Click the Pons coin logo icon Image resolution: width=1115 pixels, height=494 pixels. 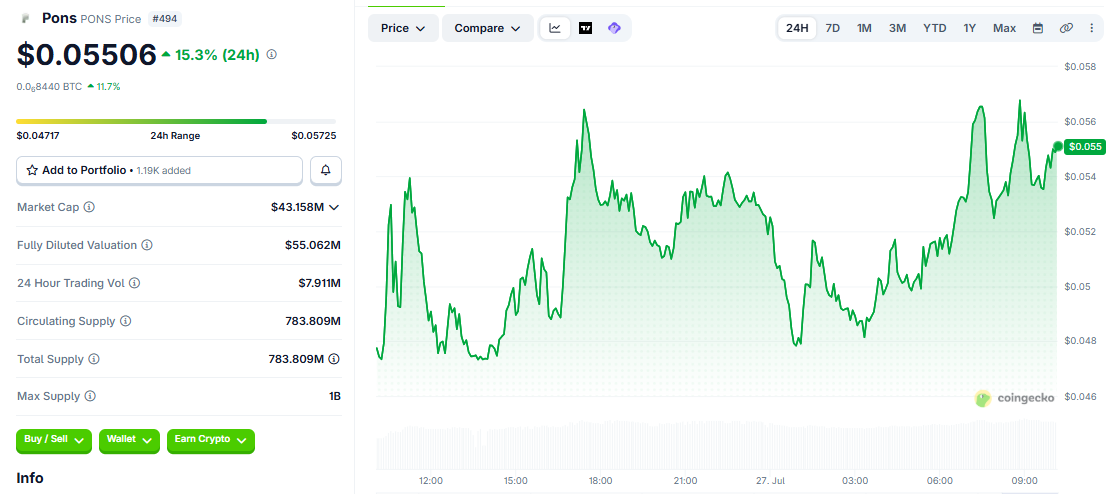pos(26,18)
